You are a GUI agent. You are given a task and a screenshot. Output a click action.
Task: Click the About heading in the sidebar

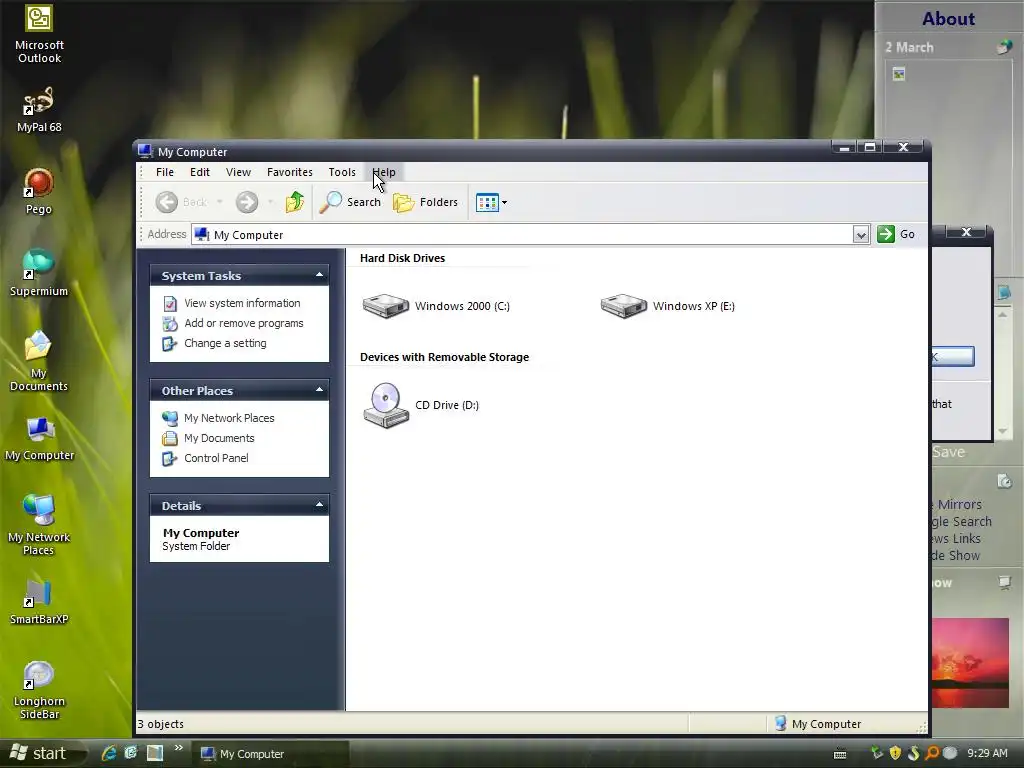point(948,19)
